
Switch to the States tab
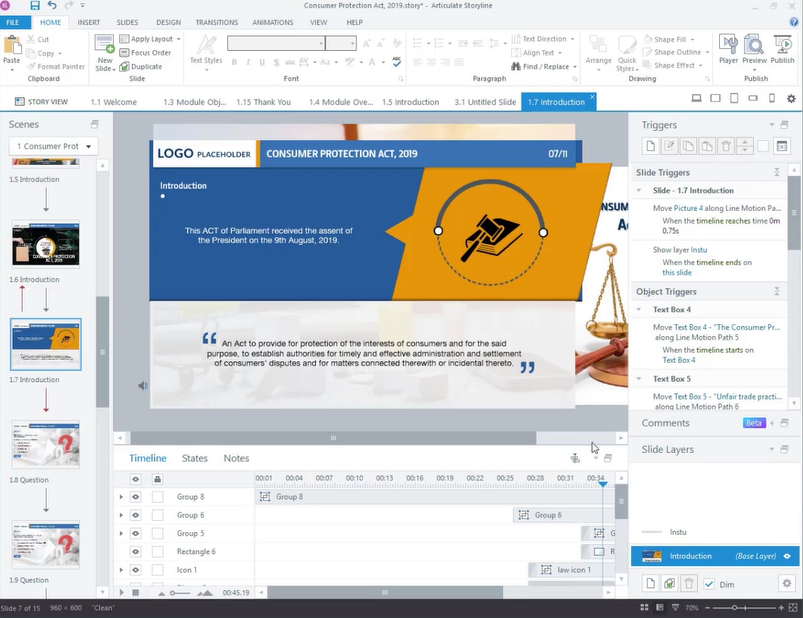195,458
